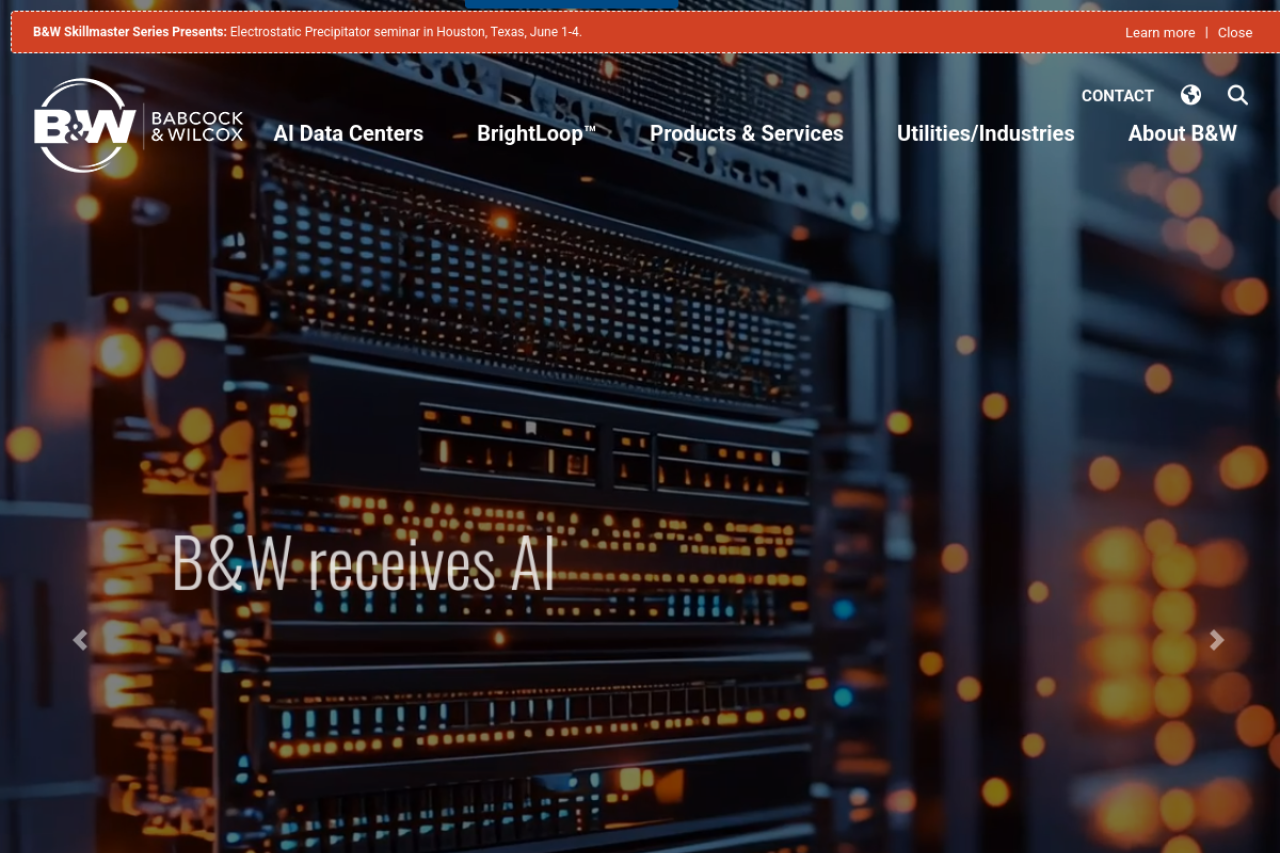Click the circular B&W logo emblem
This screenshot has width=1280, height=853.
(x=84, y=126)
